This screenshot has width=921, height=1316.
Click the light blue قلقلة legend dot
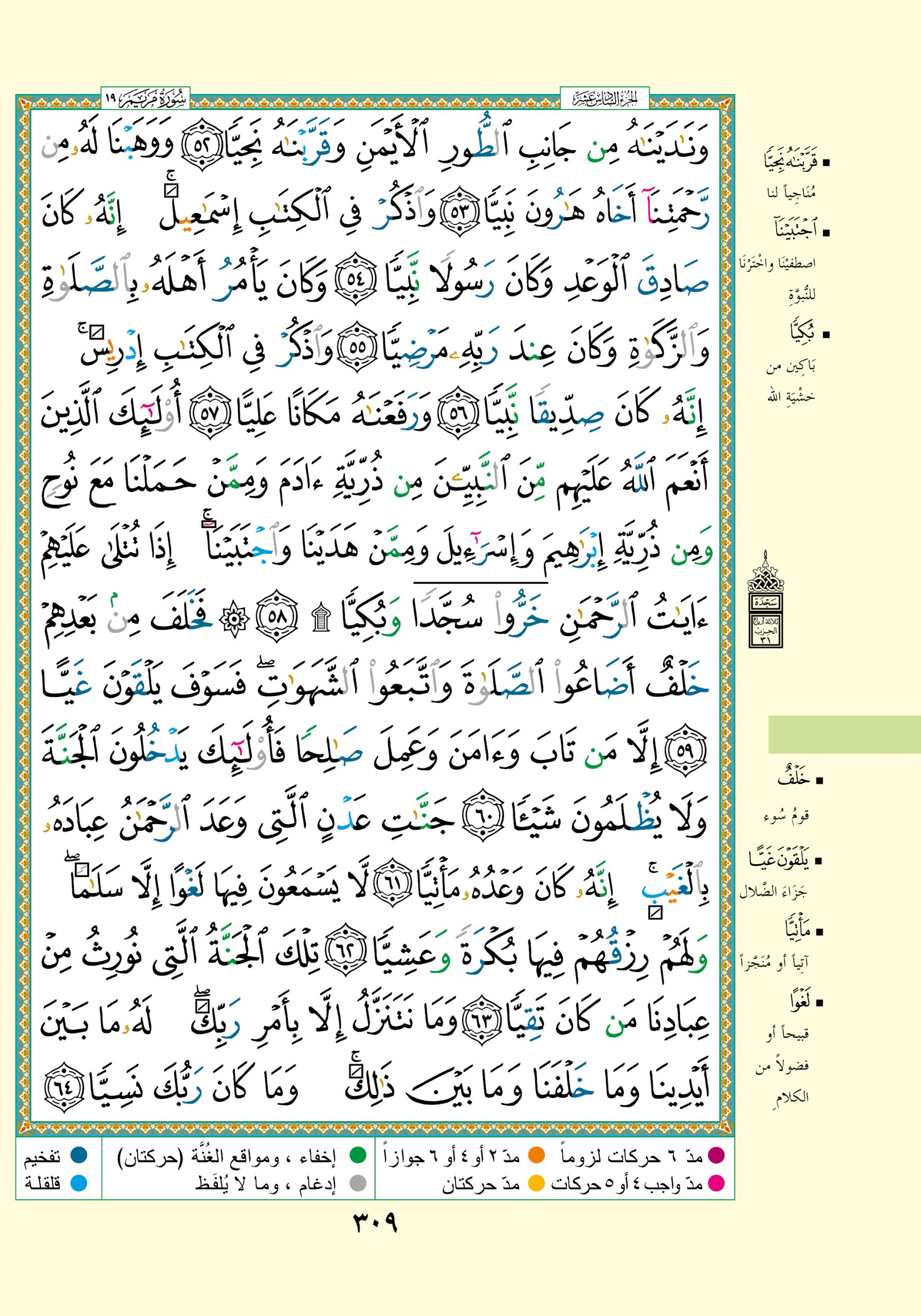[x=79, y=1183]
